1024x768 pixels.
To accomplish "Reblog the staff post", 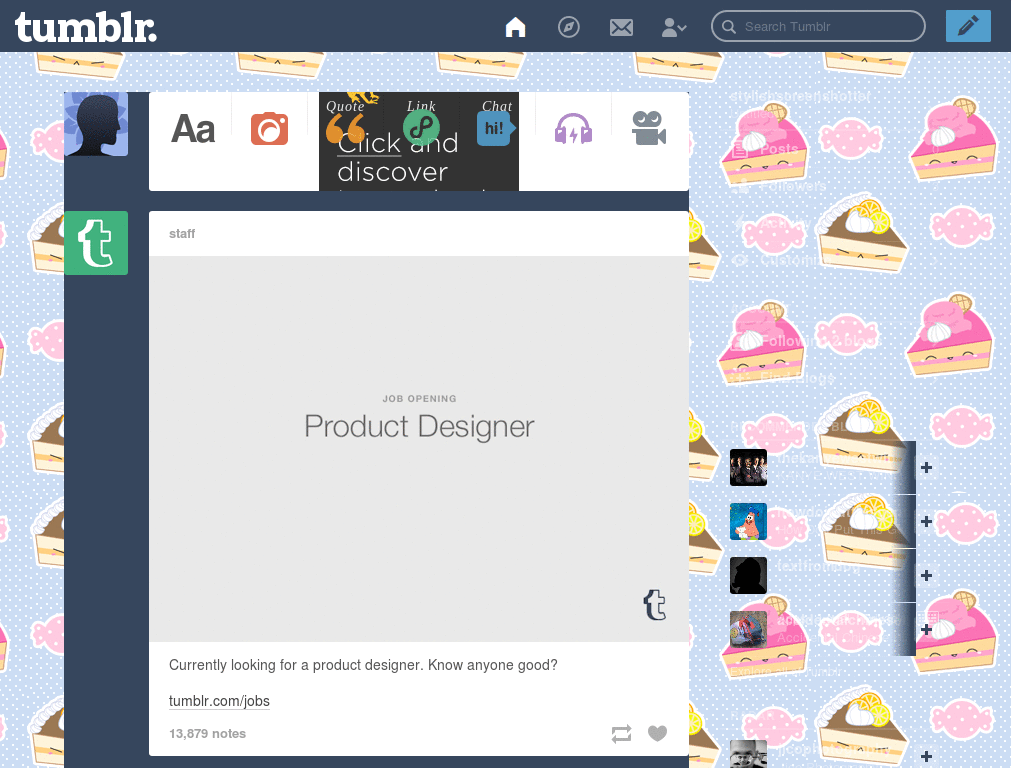I will pyautogui.click(x=621, y=733).
